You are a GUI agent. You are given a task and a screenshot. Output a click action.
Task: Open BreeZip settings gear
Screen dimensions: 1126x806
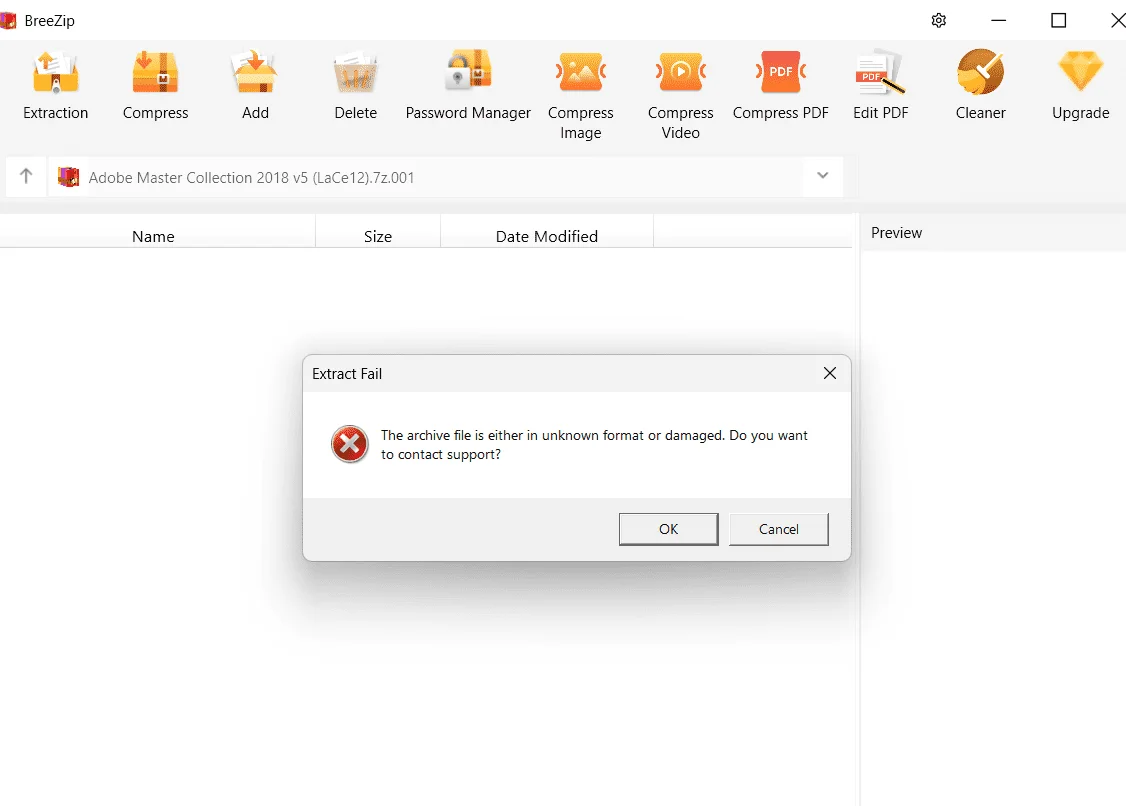click(939, 20)
